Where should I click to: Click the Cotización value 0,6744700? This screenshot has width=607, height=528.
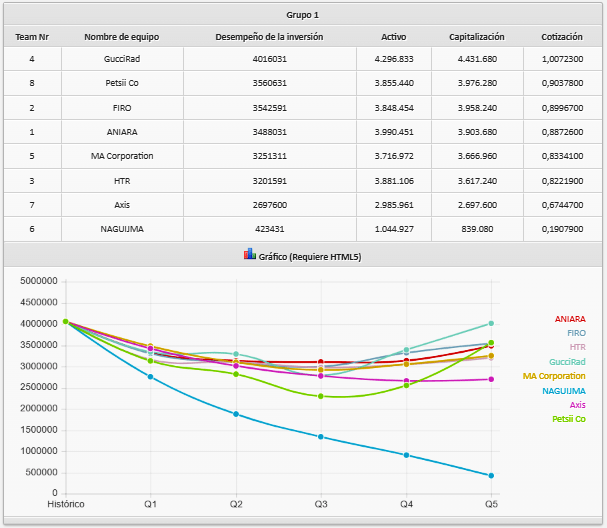[562, 205]
